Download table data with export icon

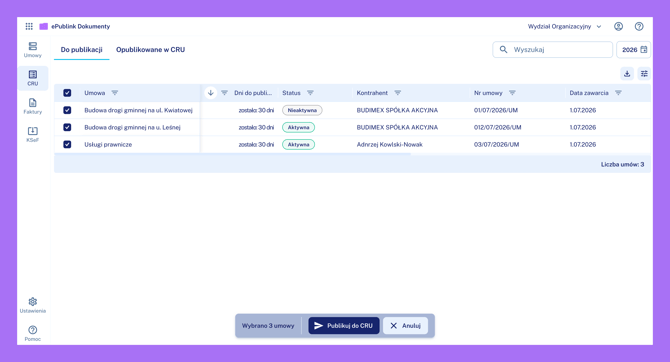[627, 74]
